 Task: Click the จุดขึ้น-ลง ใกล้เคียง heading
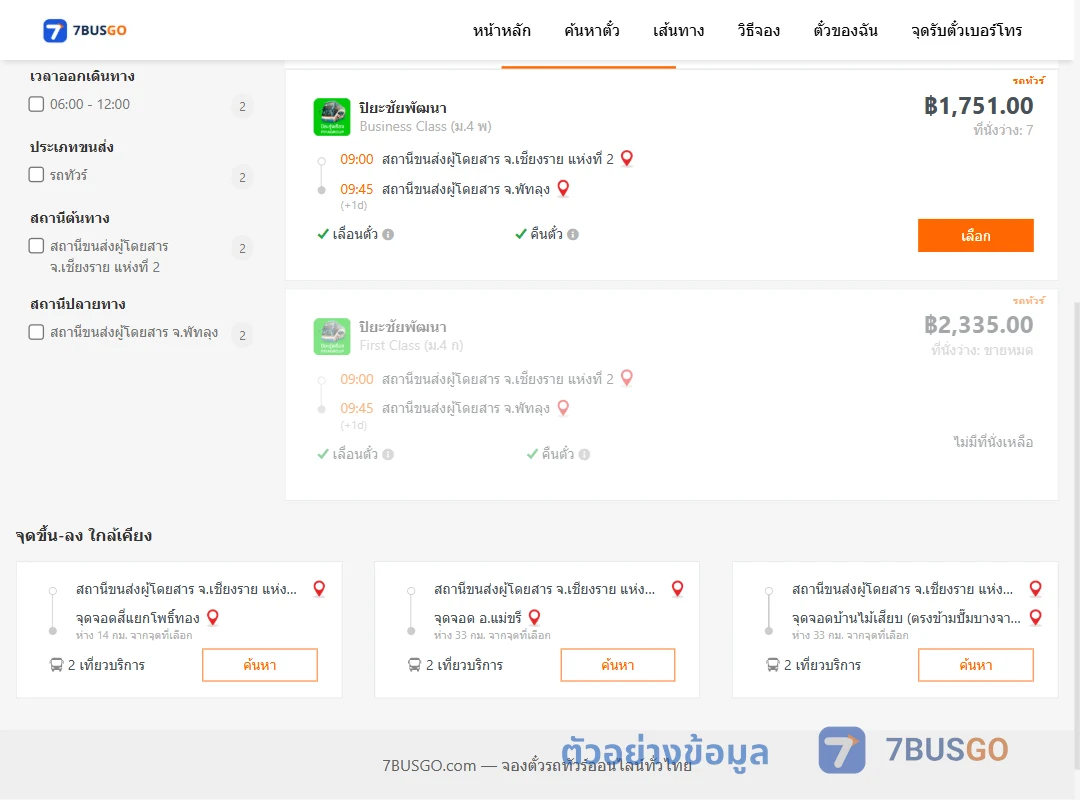84,535
